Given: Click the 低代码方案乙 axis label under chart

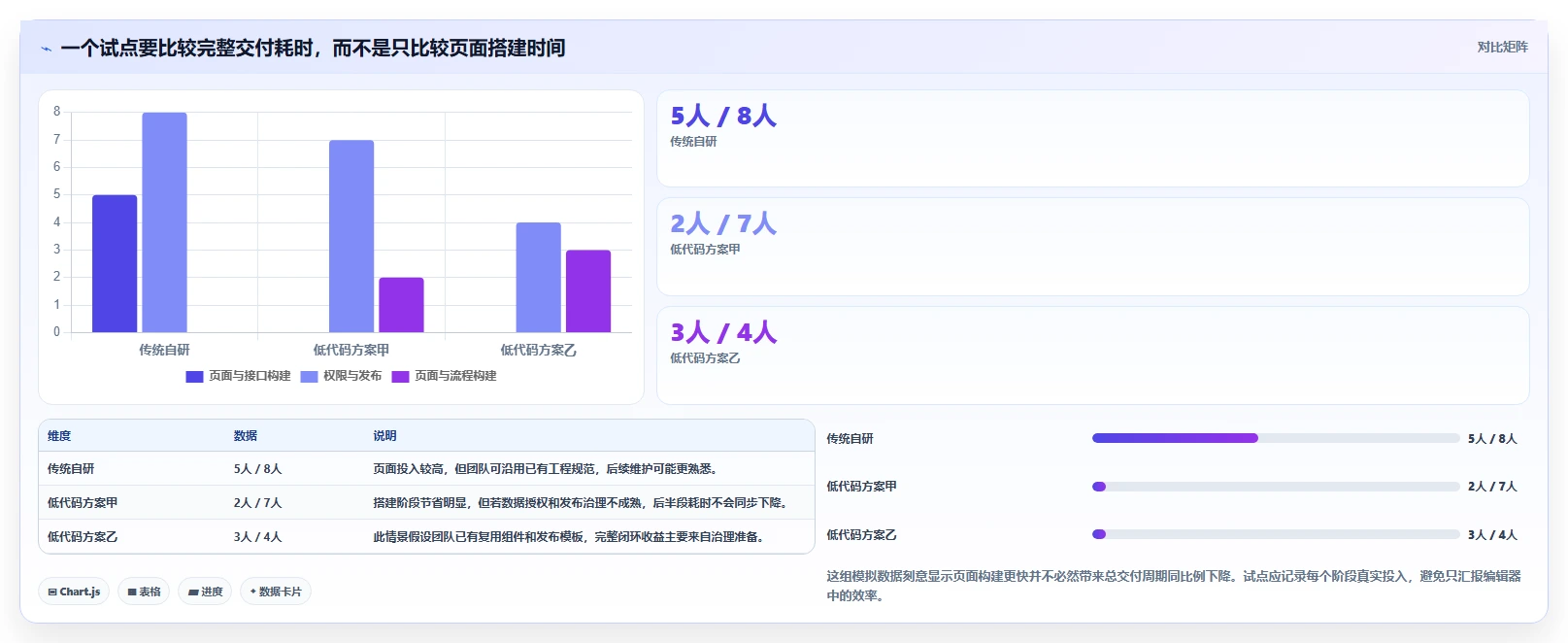Looking at the screenshot, I should (x=538, y=350).
